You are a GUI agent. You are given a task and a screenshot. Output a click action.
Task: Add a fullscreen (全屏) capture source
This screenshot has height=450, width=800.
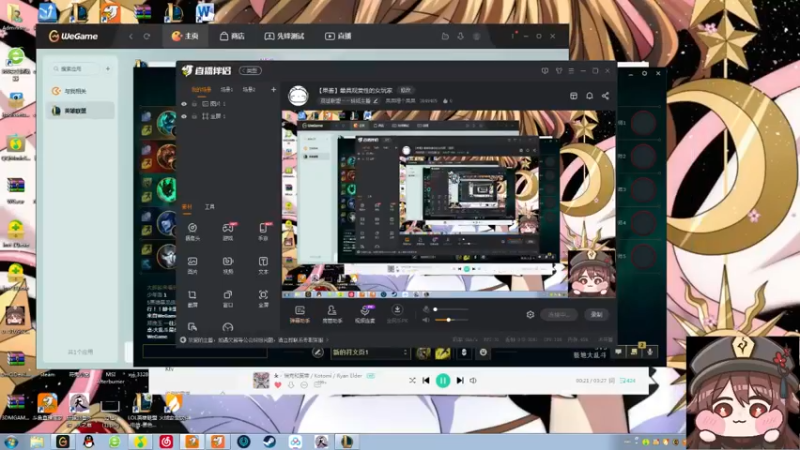point(263,298)
